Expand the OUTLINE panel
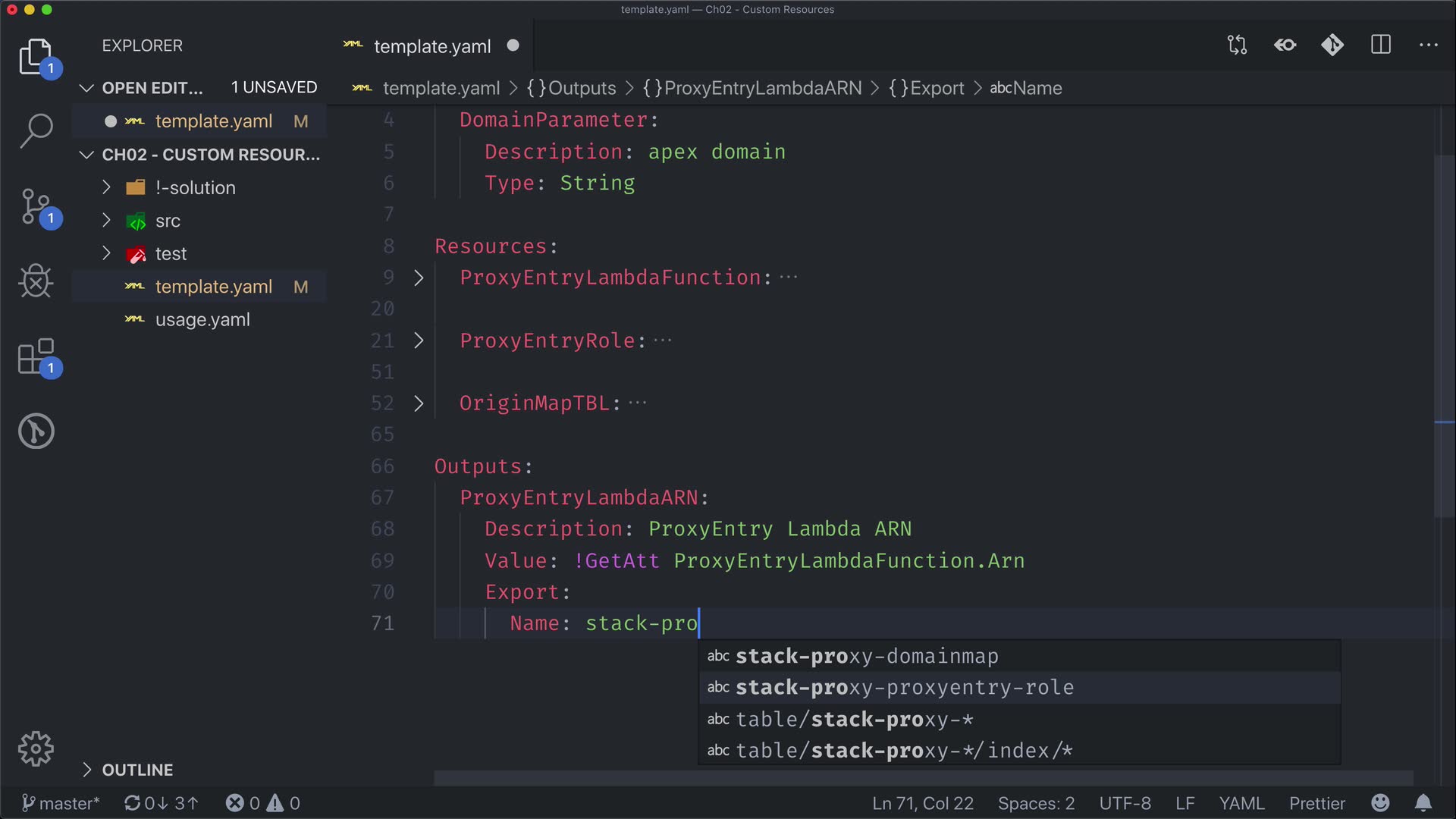 137,770
